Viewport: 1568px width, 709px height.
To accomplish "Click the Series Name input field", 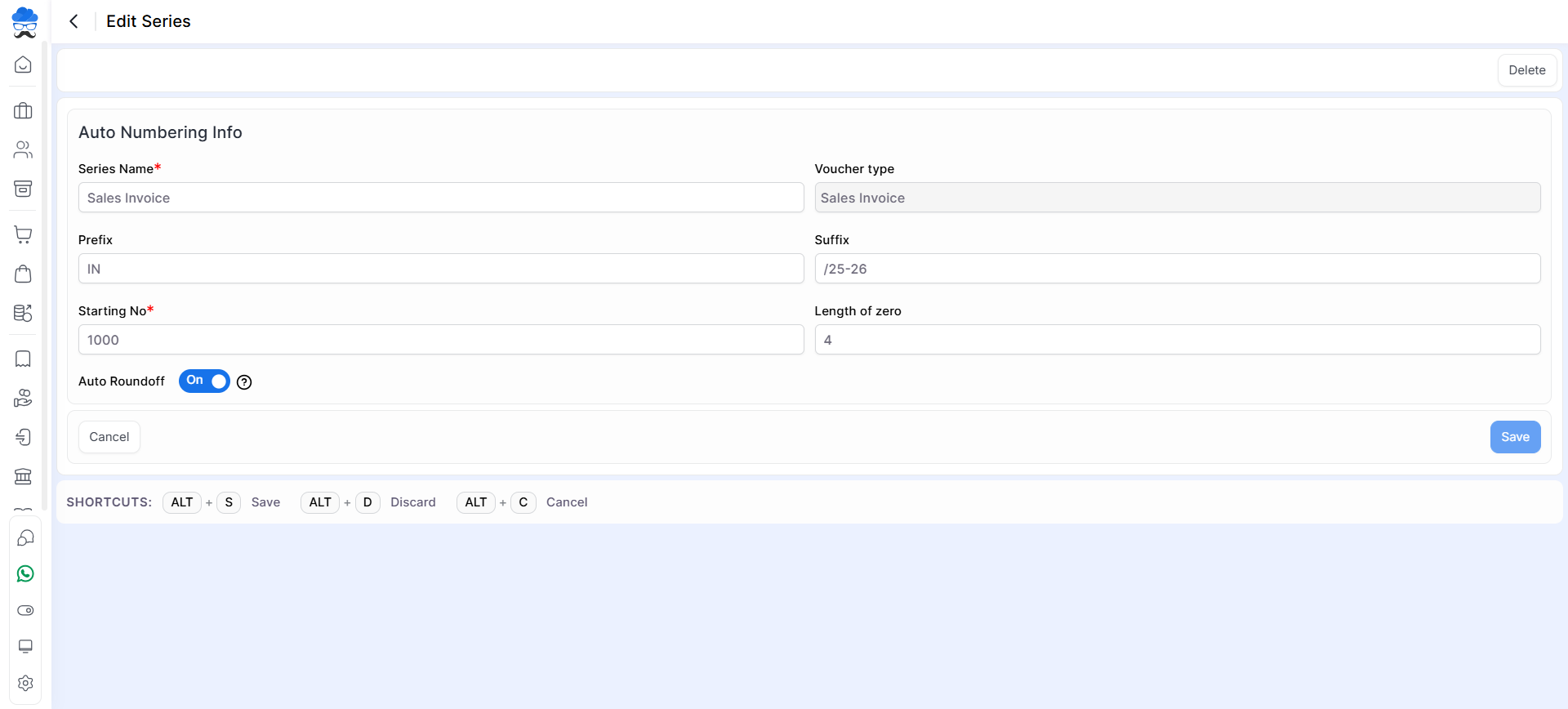I will pos(441,198).
